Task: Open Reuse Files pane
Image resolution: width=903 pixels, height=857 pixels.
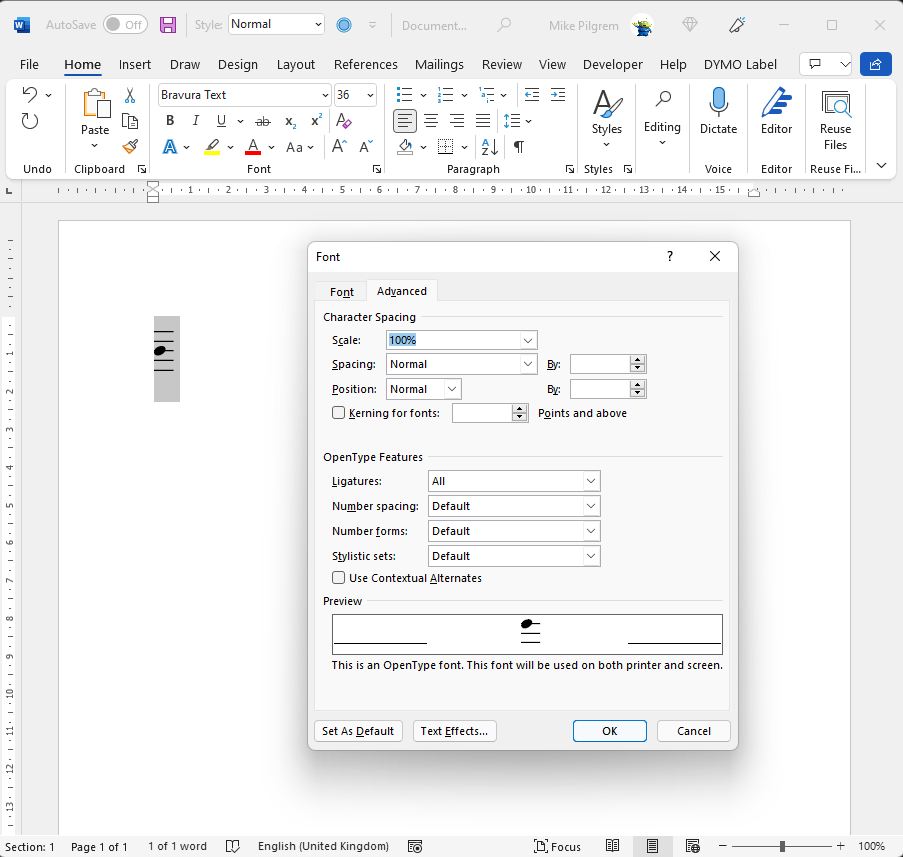Action: coord(835,120)
